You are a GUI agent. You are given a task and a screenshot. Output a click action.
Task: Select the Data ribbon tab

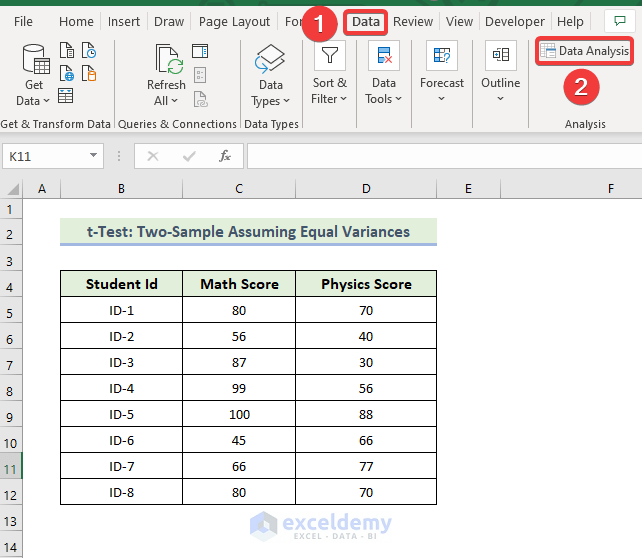click(366, 22)
